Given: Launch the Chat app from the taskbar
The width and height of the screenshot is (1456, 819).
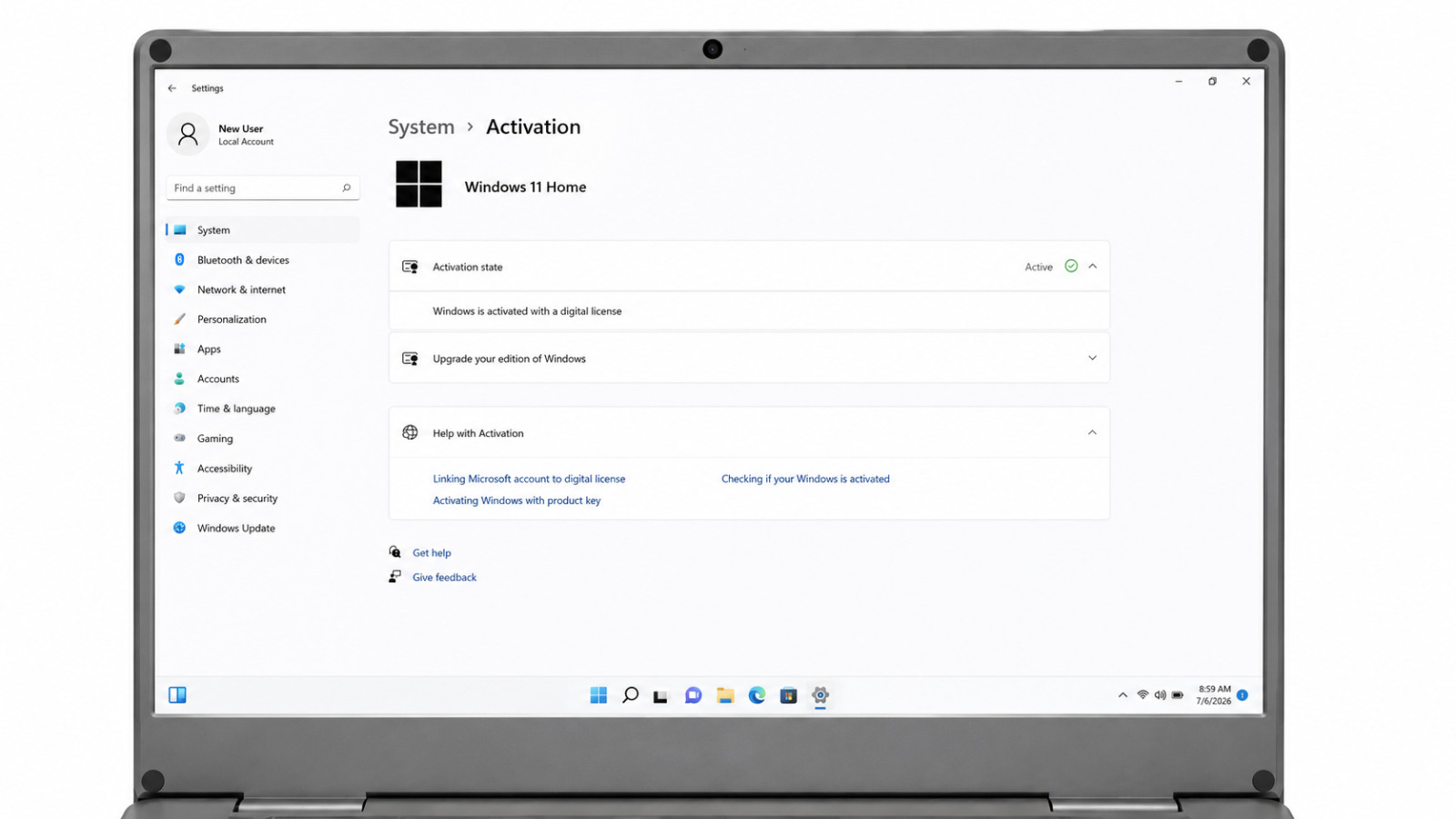Looking at the screenshot, I should [x=693, y=695].
